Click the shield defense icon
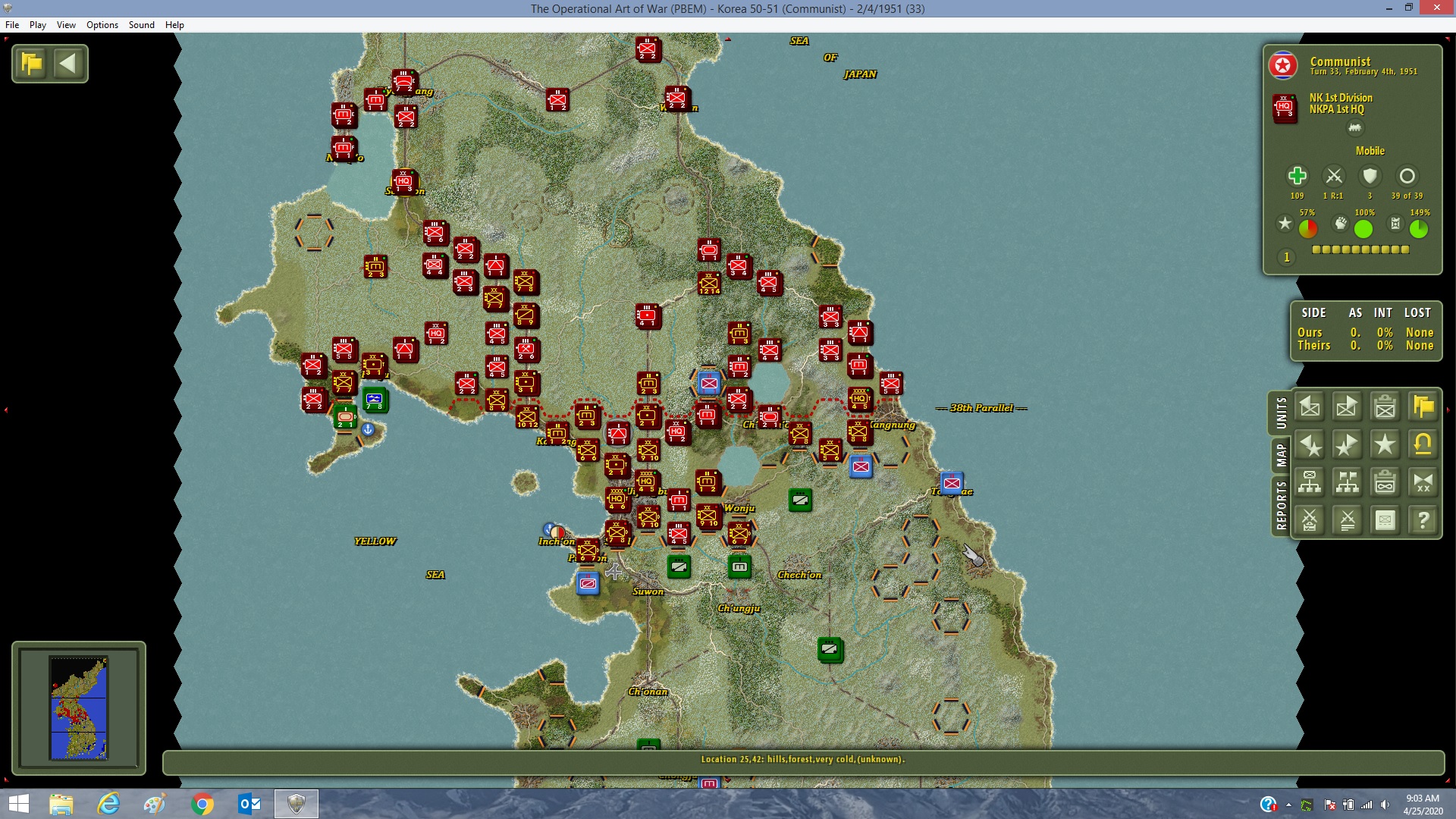Screen dimensions: 1456x819 point(1370,176)
